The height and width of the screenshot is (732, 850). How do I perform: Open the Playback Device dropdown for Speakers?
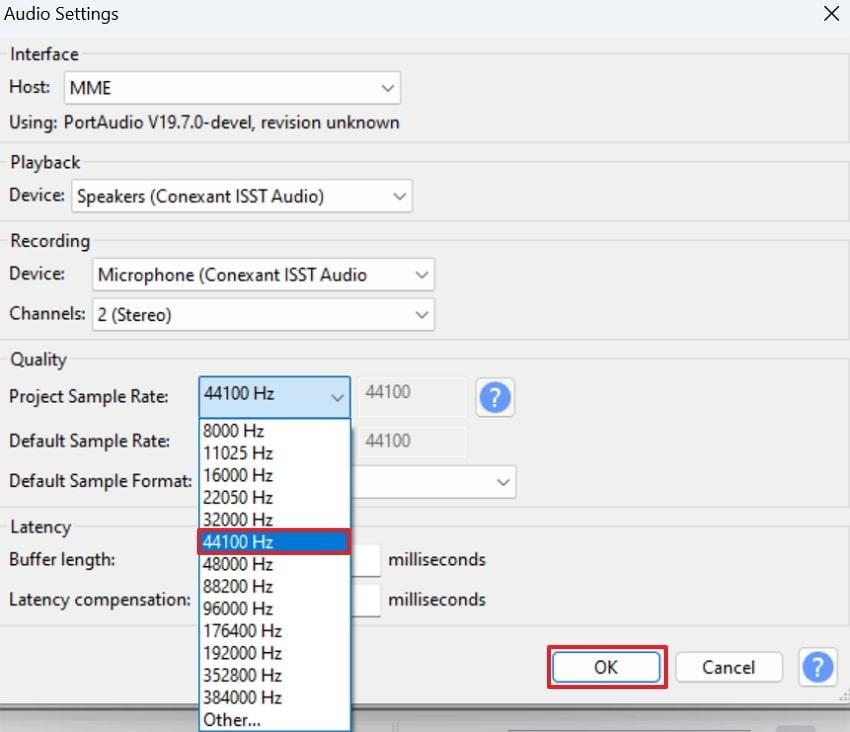242,196
